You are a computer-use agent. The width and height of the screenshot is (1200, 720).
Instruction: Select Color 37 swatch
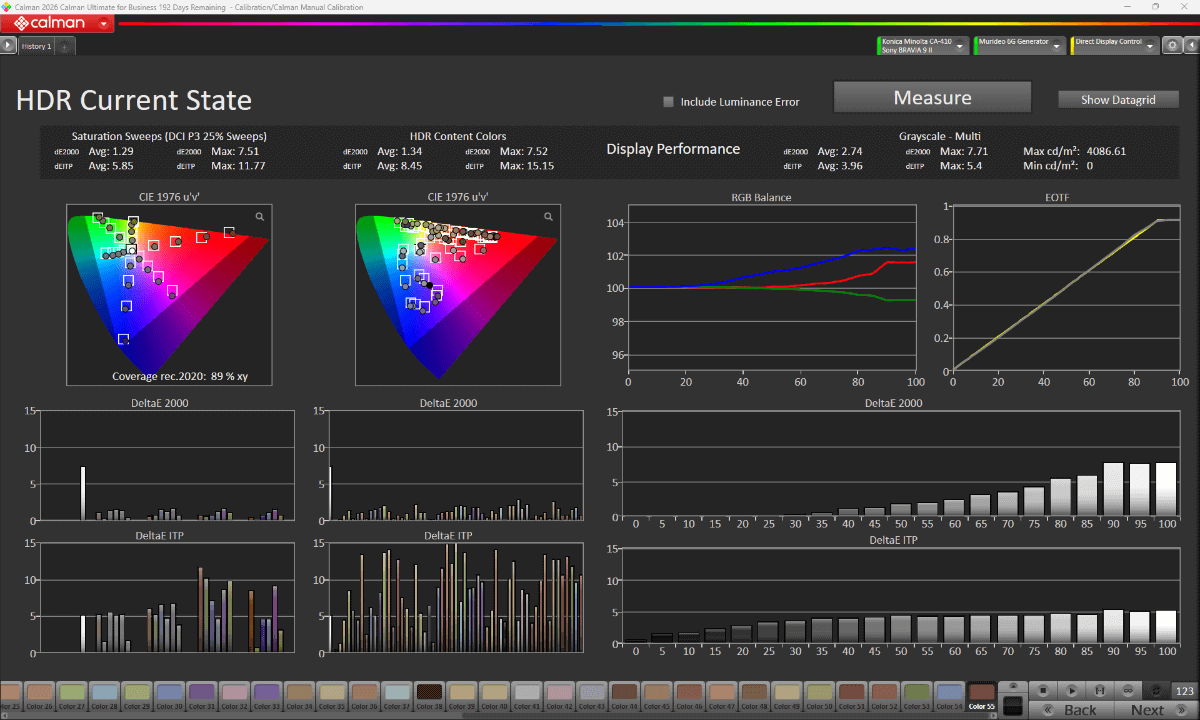click(396, 695)
